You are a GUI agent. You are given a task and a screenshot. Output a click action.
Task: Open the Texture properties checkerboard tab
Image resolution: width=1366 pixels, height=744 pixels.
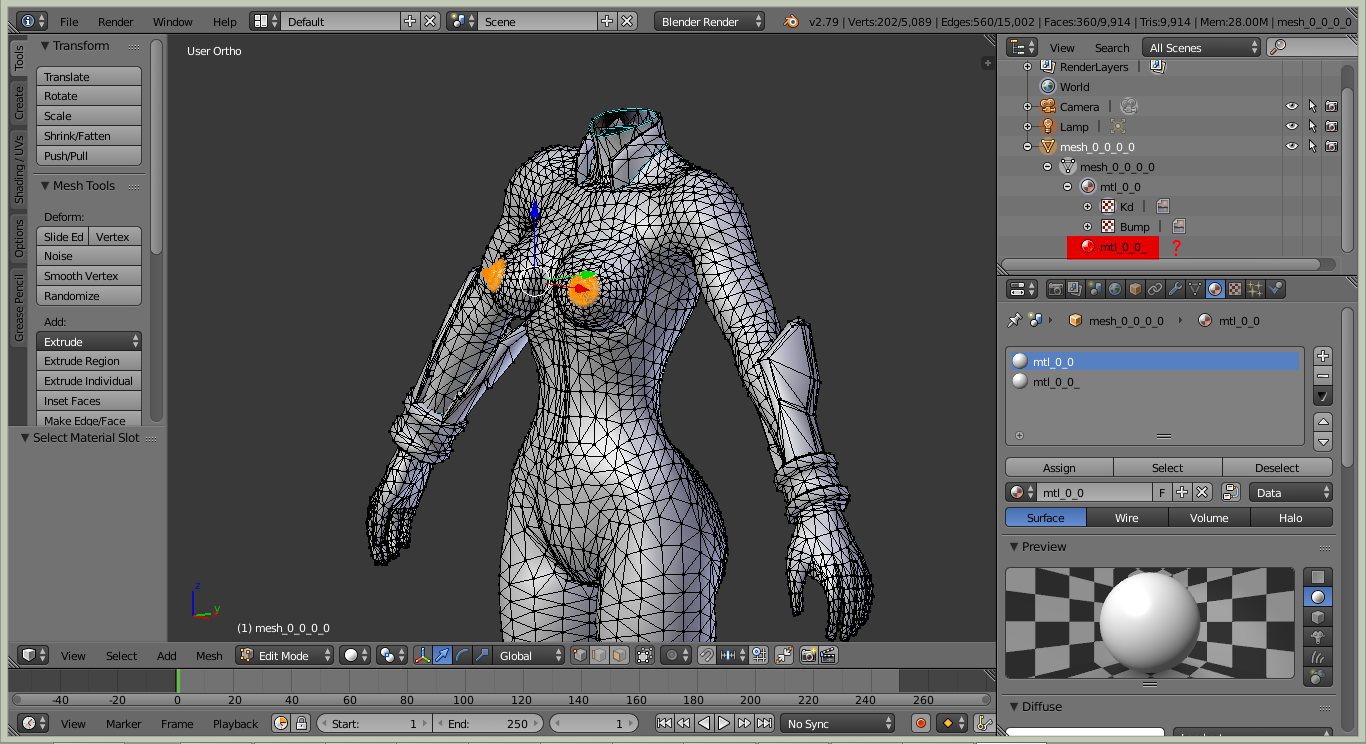pyautogui.click(x=1235, y=289)
